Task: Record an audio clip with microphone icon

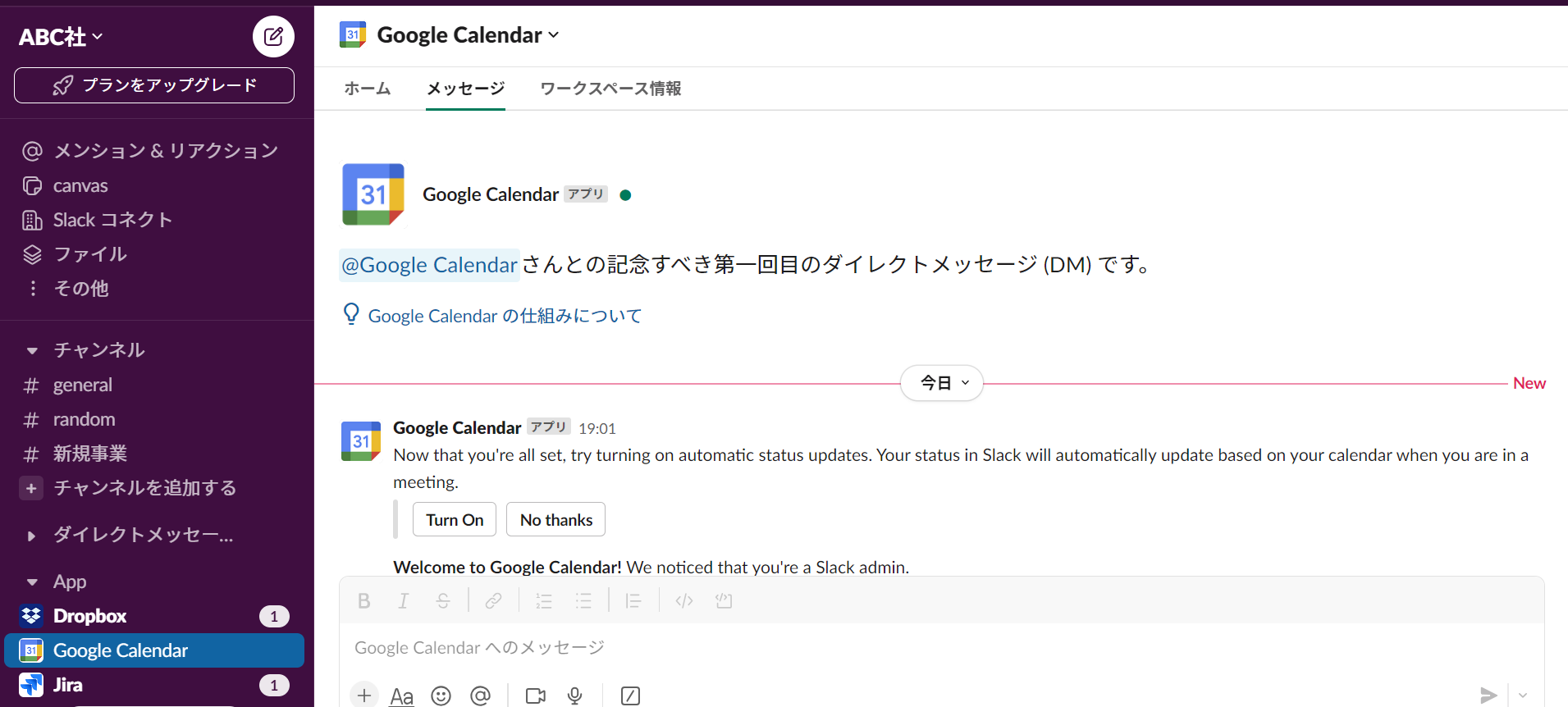Action: pos(575,696)
